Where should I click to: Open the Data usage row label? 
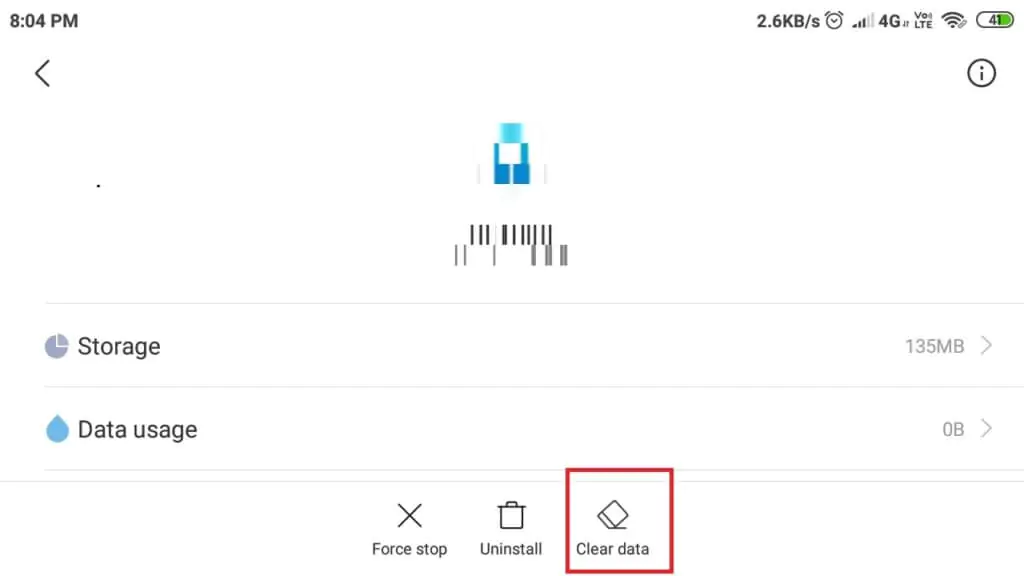(137, 429)
